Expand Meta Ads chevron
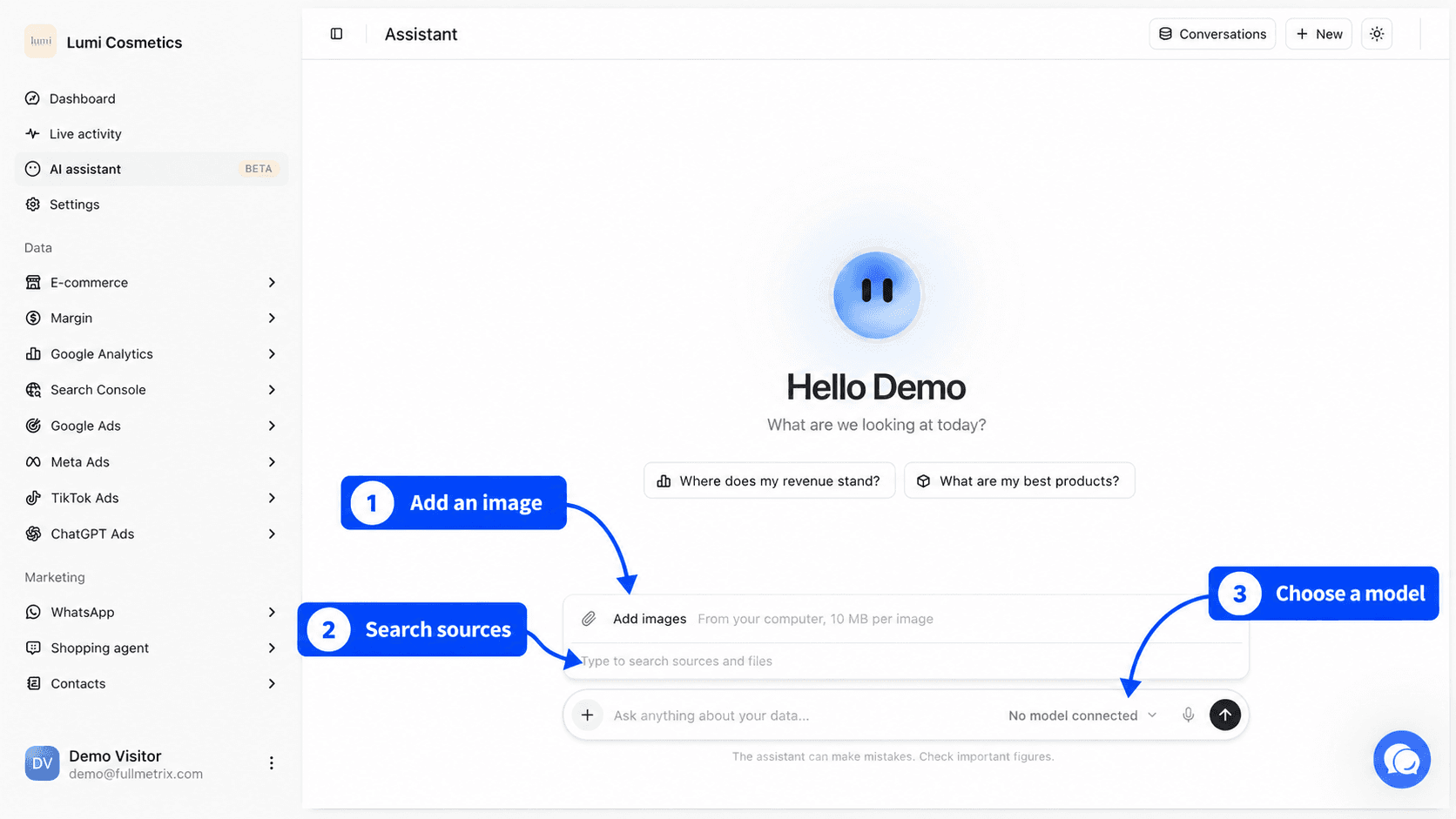The image size is (1456, 819). [x=272, y=462]
